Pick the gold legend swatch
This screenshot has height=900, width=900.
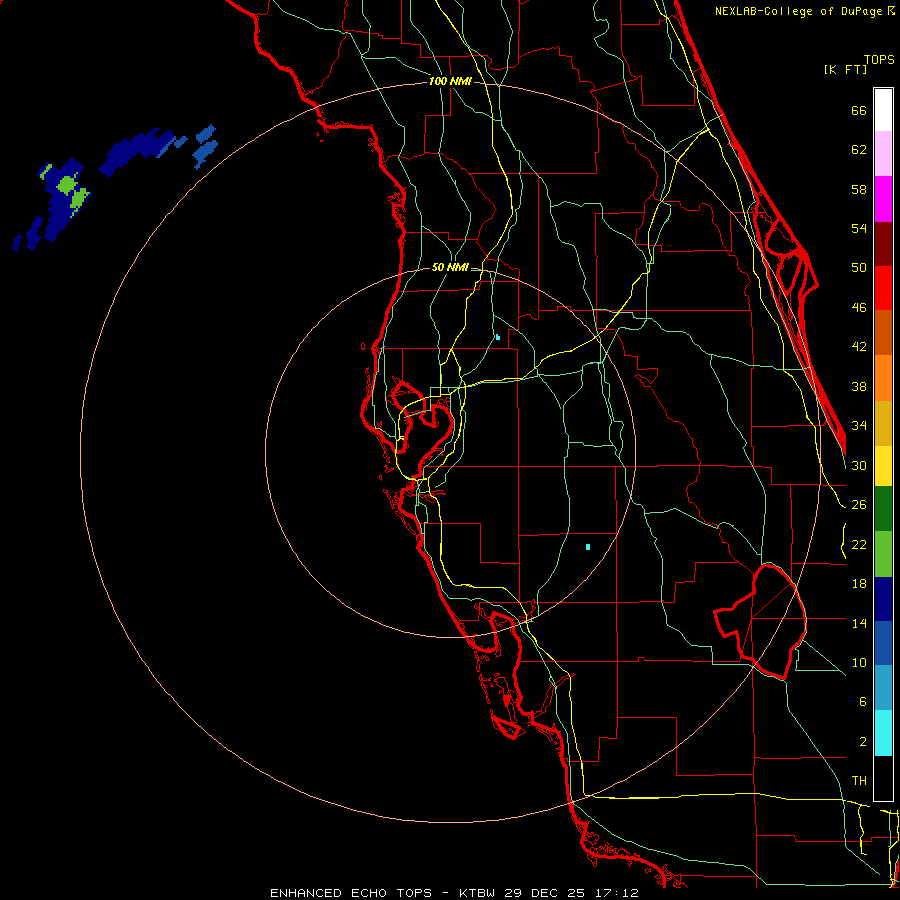tap(883, 423)
